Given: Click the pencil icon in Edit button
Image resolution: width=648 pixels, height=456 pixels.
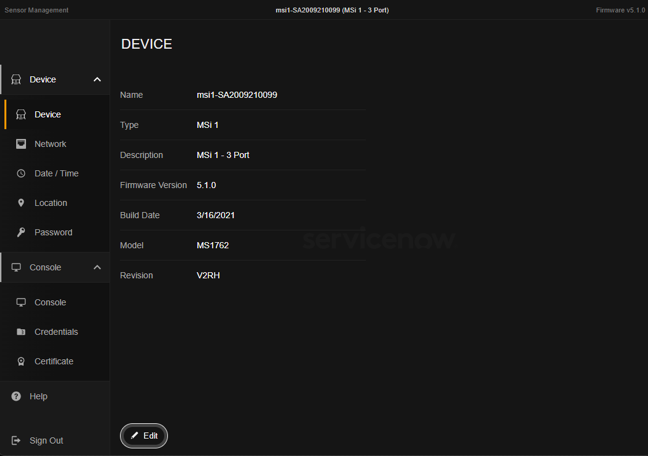Looking at the screenshot, I should tap(134, 435).
